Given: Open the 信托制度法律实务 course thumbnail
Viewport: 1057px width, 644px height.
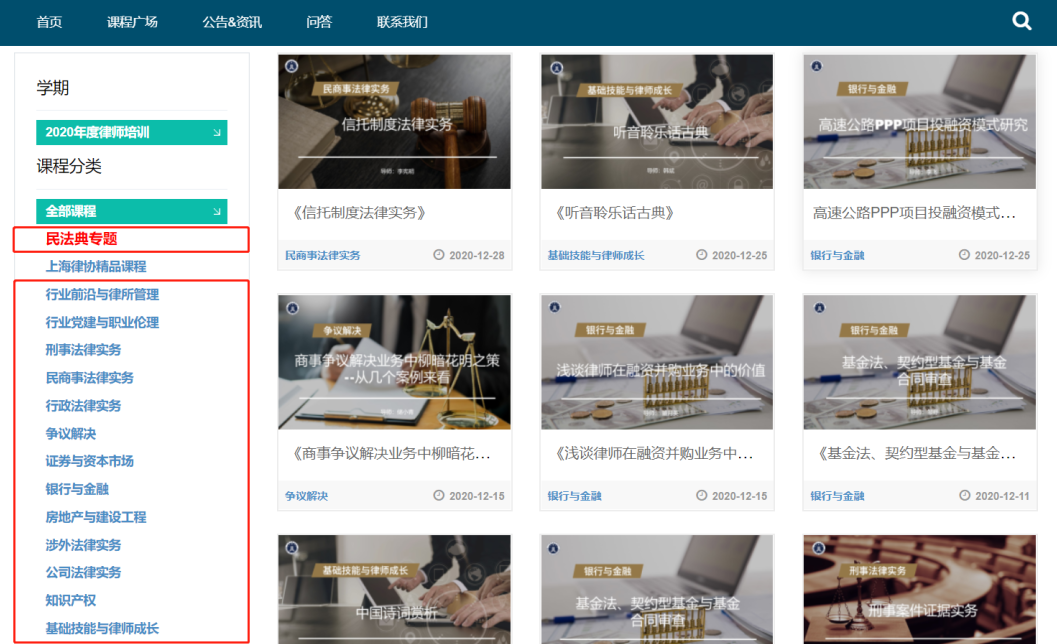Looking at the screenshot, I should coord(394,121).
